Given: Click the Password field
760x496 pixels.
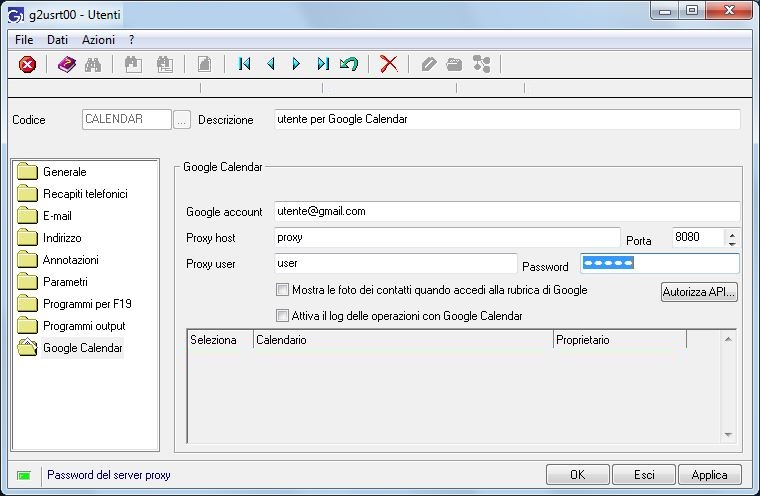Looking at the screenshot, I should point(660,263).
